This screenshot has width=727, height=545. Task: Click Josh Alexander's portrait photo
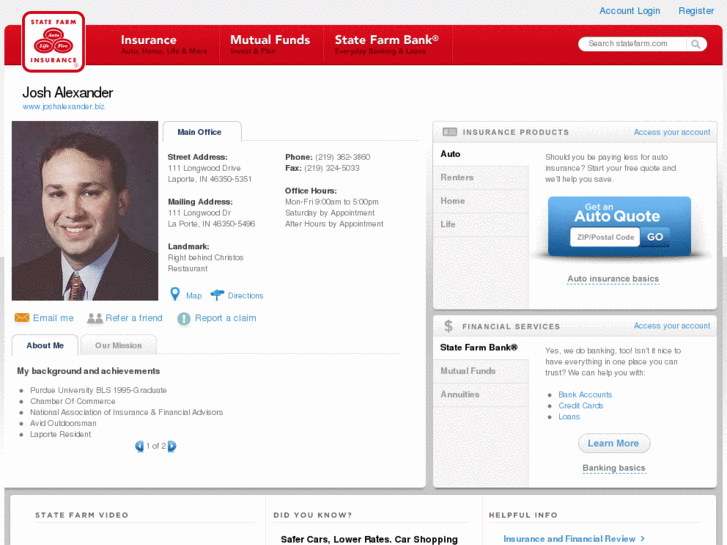[x=85, y=211]
